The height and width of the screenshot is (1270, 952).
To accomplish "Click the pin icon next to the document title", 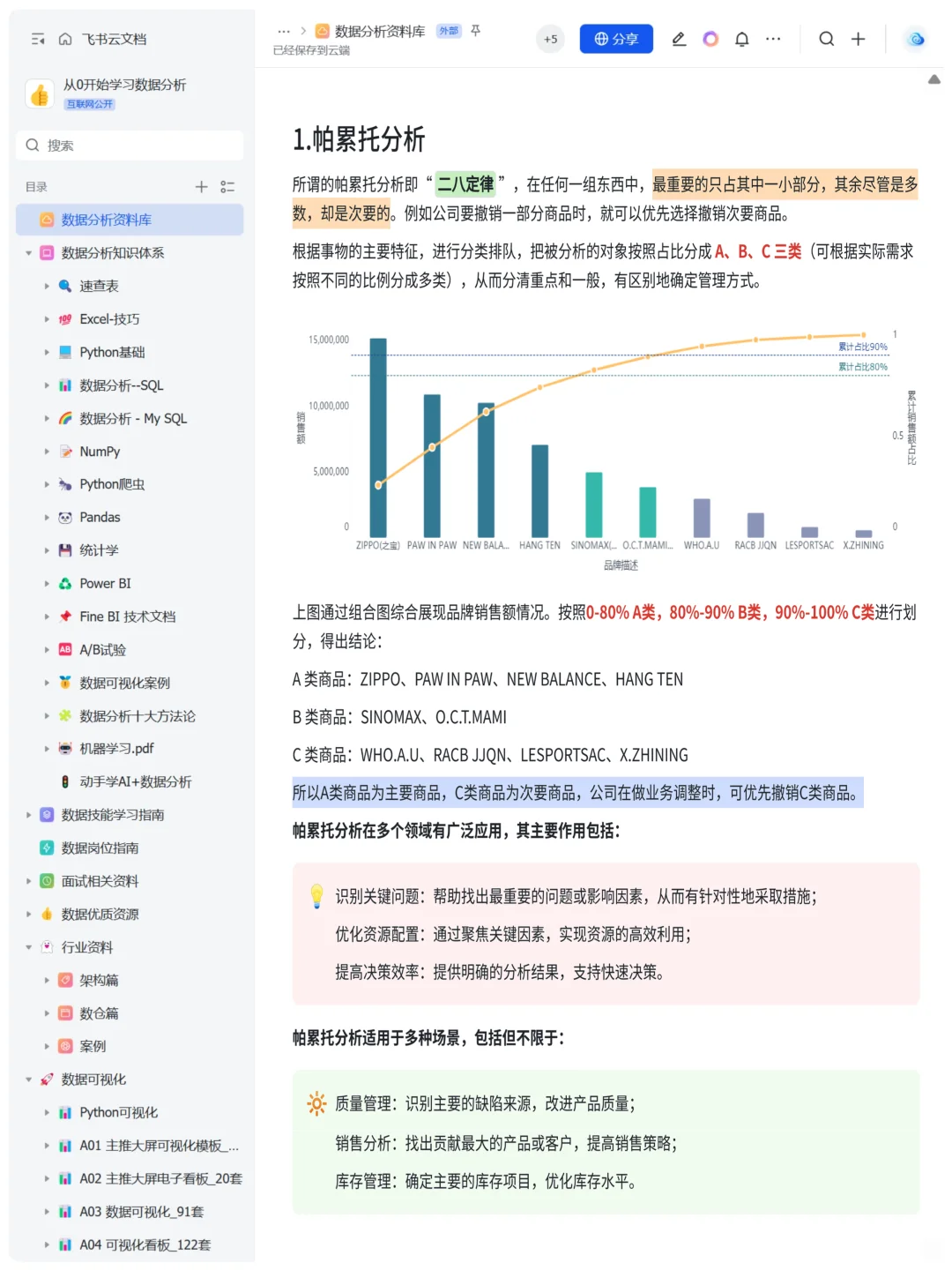I will (474, 30).
